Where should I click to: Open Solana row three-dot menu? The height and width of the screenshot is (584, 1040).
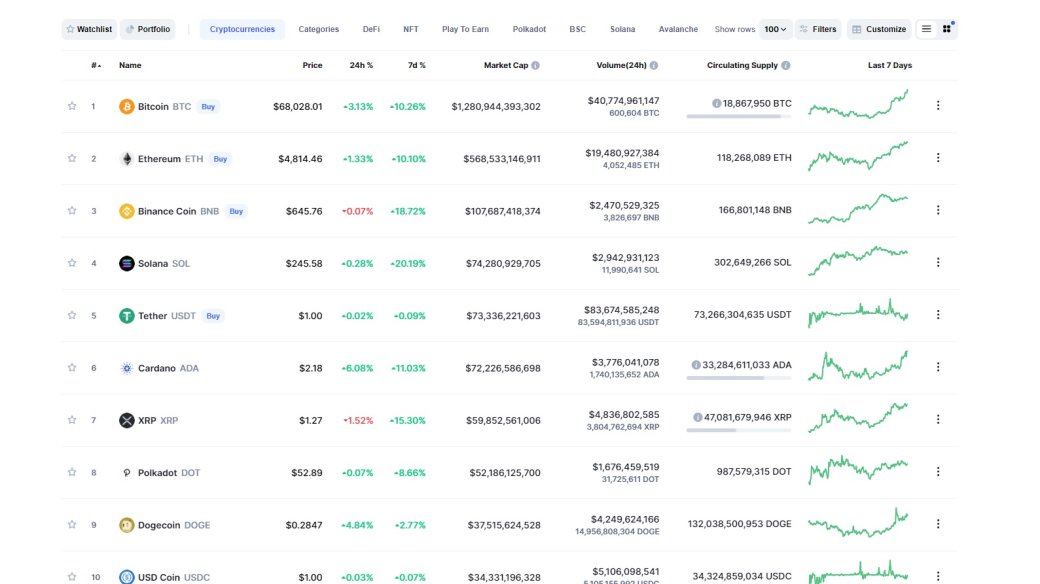click(x=938, y=263)
